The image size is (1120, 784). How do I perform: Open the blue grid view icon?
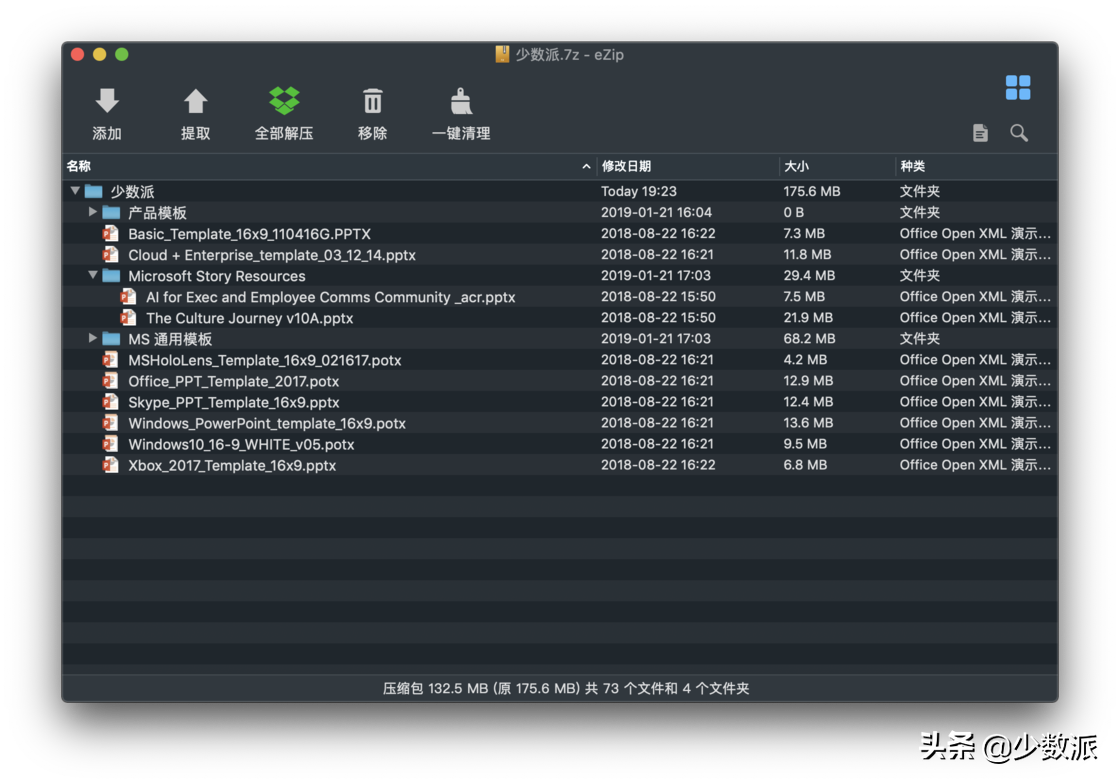pyautogui.click(x=1018, y=87)
